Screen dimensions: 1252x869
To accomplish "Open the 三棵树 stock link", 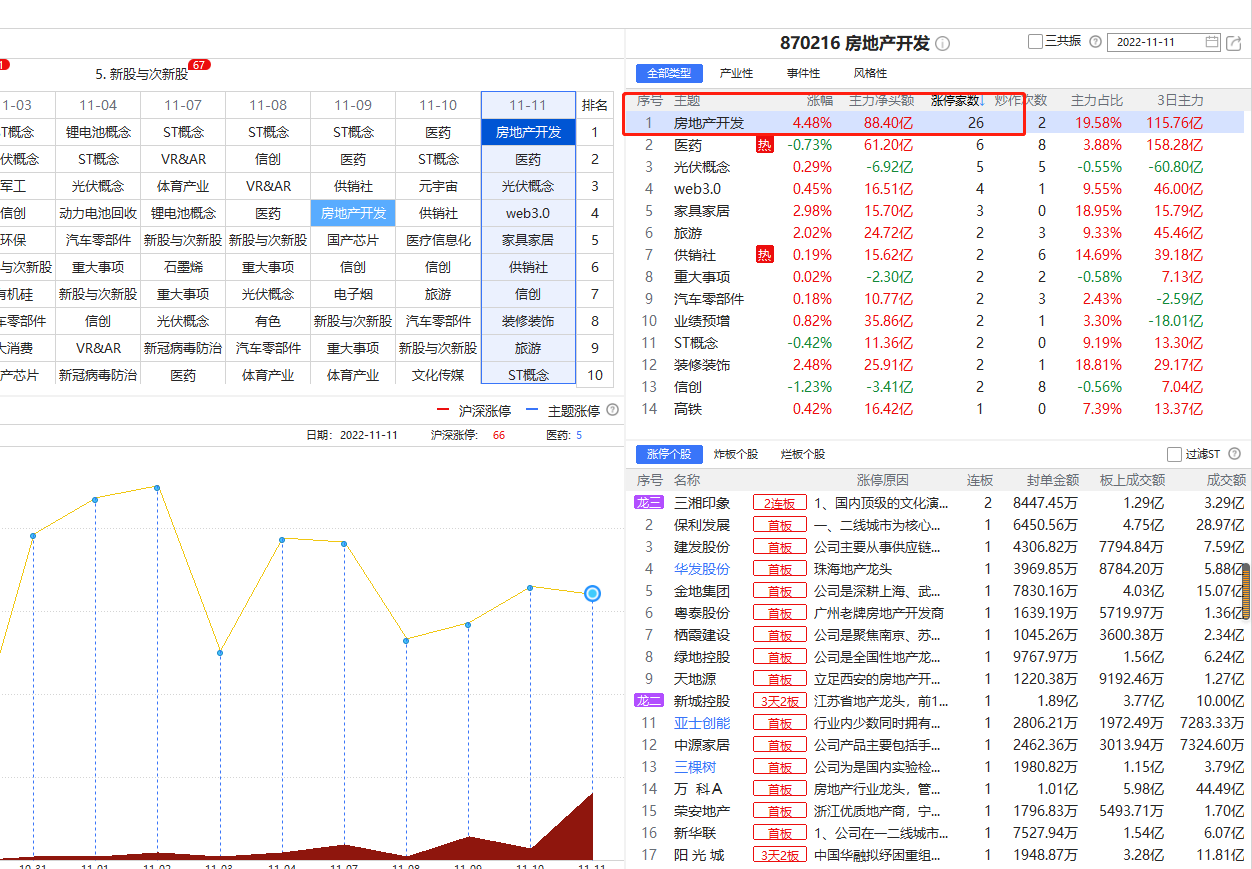I will tap(695, 767).
